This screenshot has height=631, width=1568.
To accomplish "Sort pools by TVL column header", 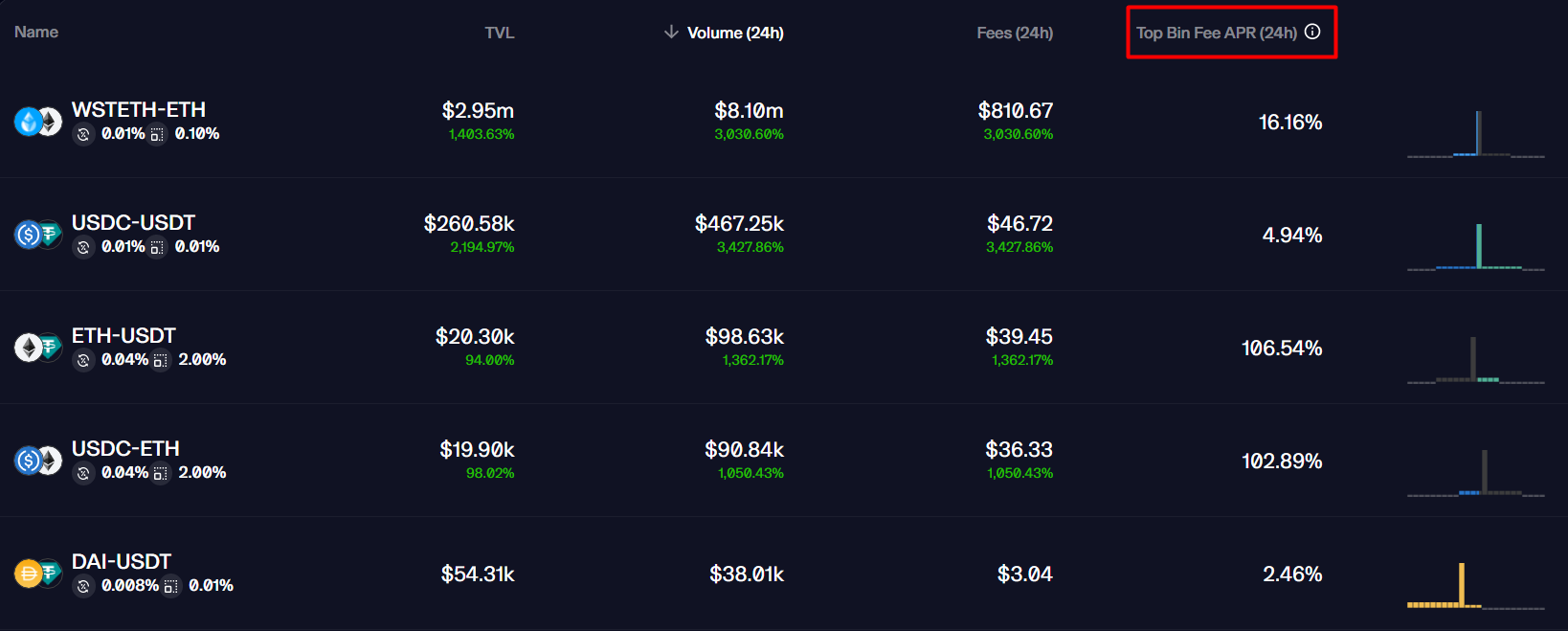I will click(499, 33).
